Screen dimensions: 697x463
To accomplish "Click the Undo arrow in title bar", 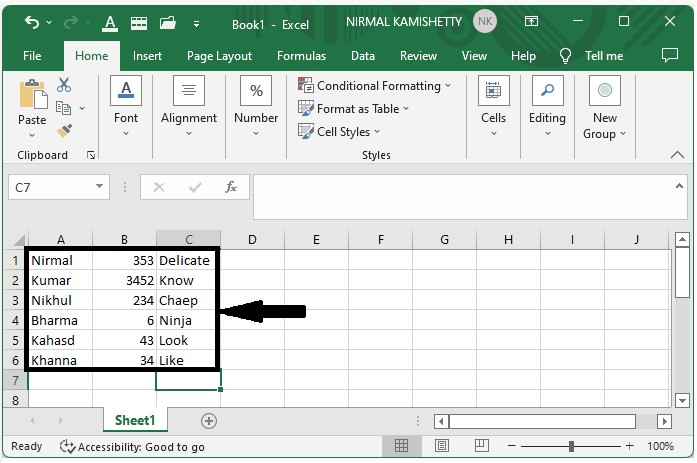I will tap(32, 21).
